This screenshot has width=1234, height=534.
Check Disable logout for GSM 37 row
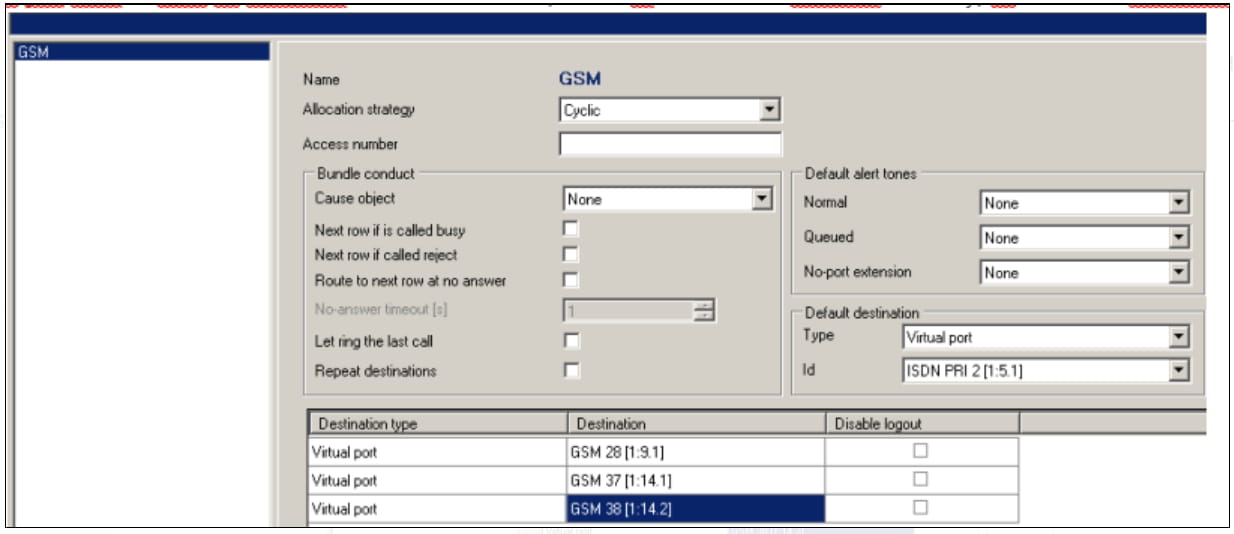[921, 479]
